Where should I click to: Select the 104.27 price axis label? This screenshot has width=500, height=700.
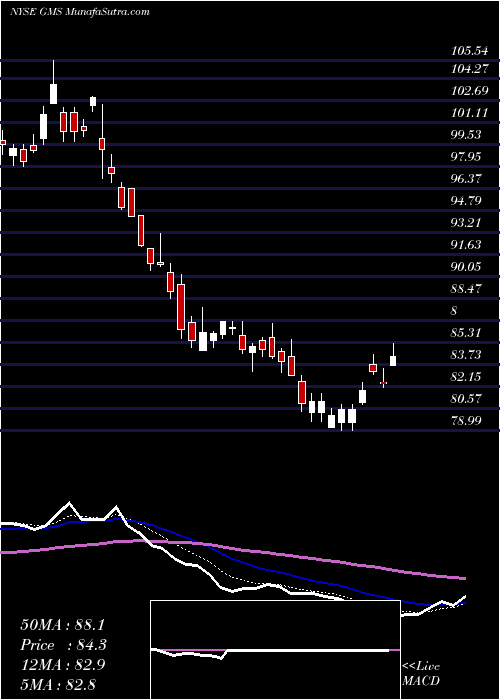469,69
